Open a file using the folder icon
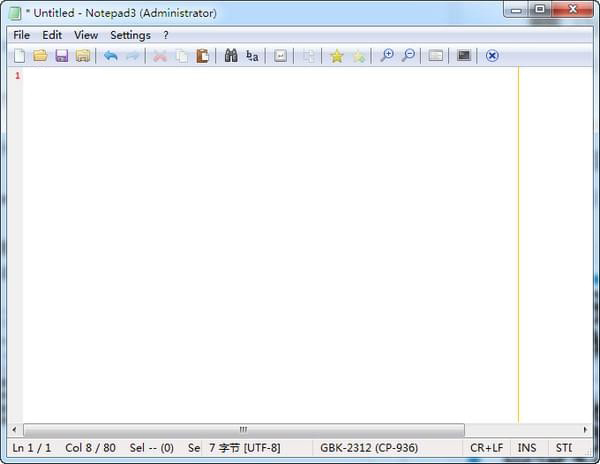600x464 pixels. pos(40,56)
